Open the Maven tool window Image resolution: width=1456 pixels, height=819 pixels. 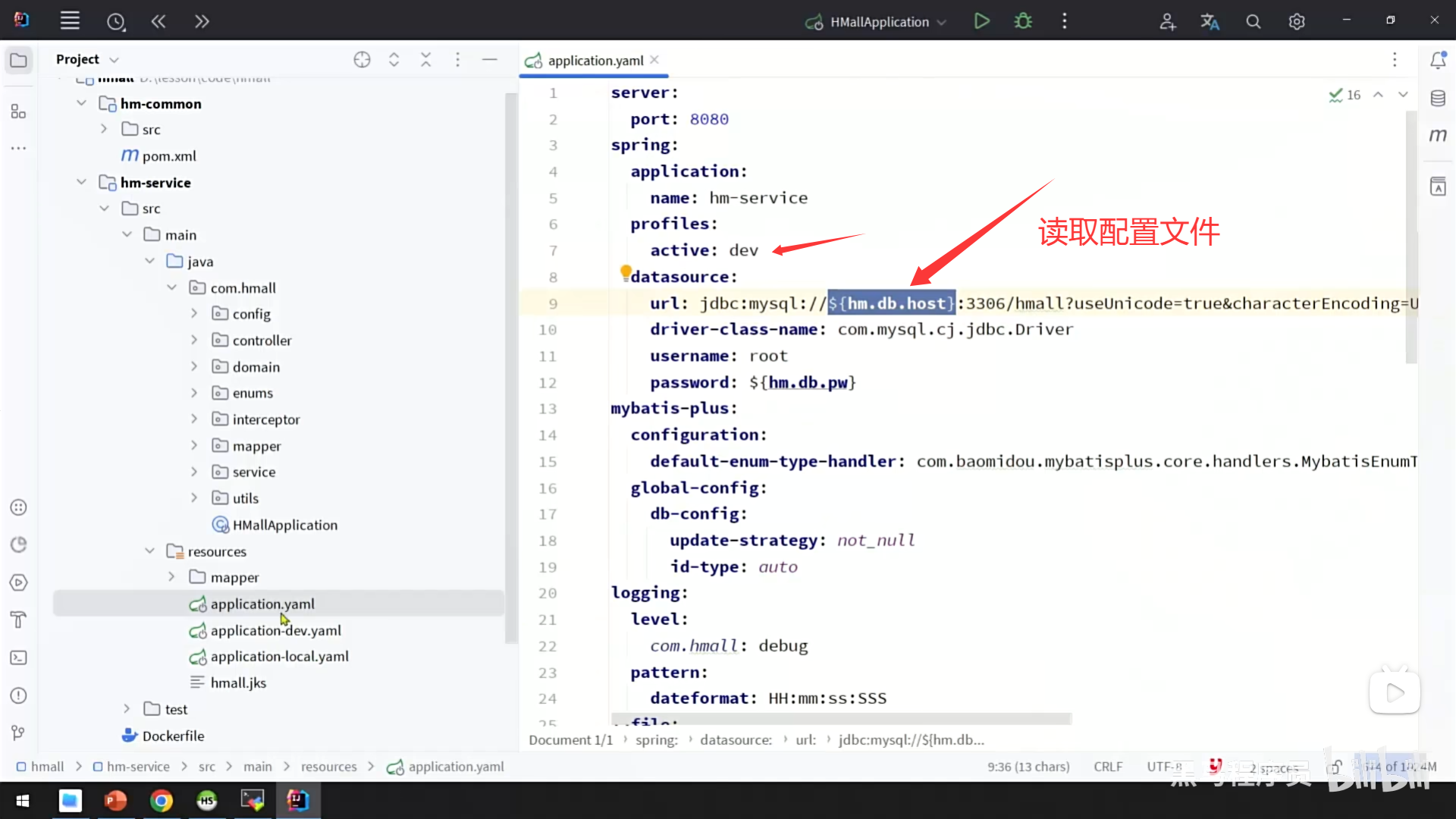[1438, 136]
